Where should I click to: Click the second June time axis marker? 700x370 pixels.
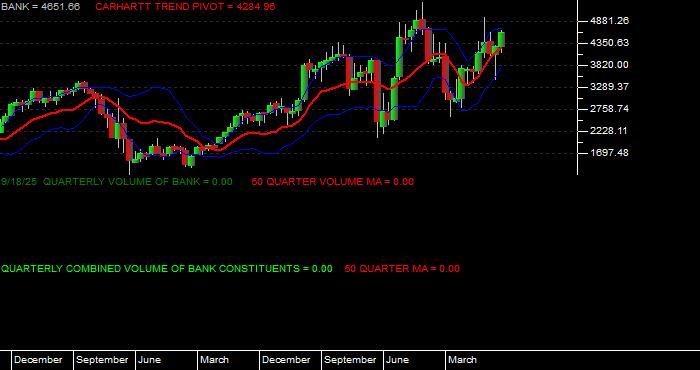click(x=397, y=360)
